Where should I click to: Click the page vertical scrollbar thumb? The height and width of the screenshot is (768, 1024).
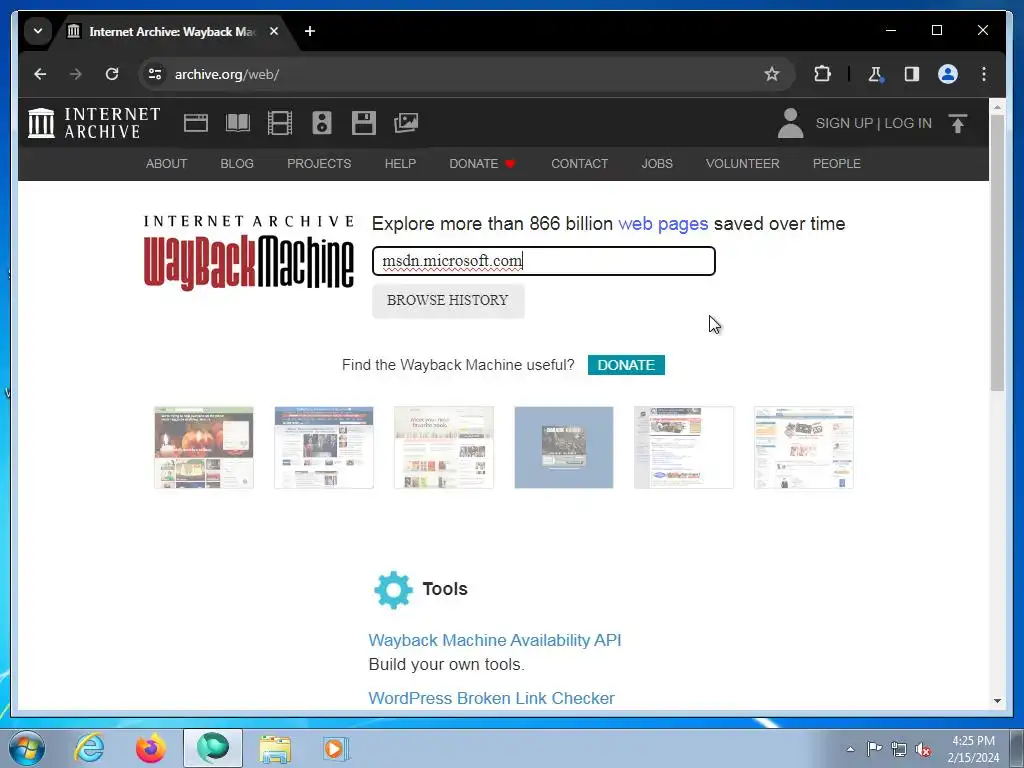click(997, 252)
